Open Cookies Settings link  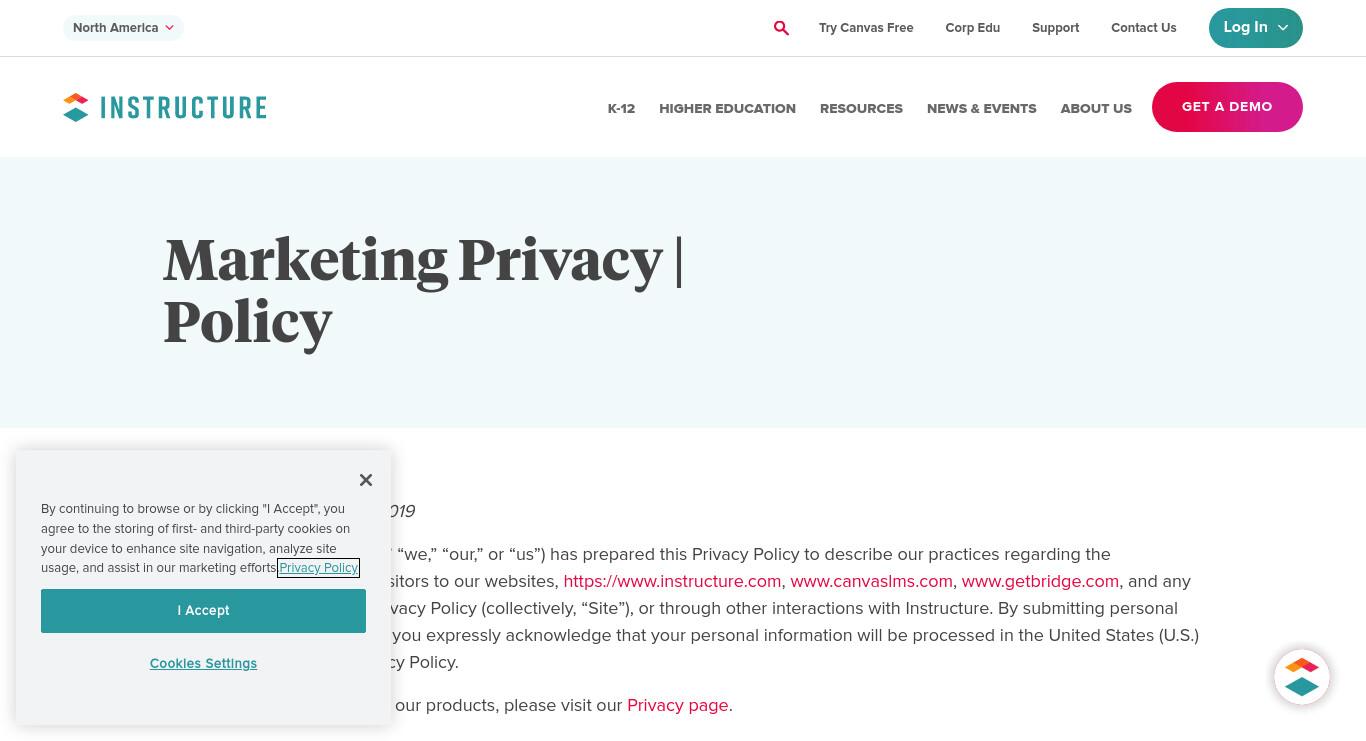point(203,664)
